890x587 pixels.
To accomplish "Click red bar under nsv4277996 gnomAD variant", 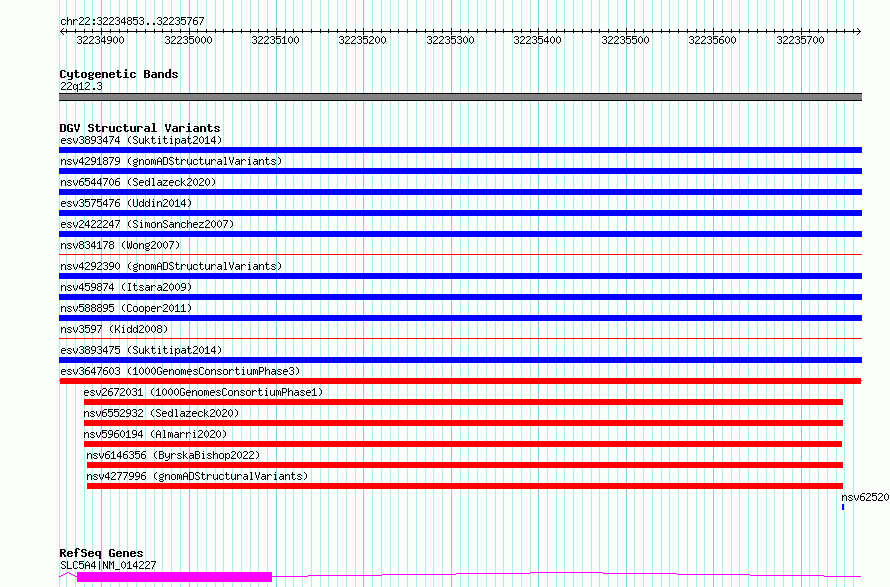I will click(465, 486).
